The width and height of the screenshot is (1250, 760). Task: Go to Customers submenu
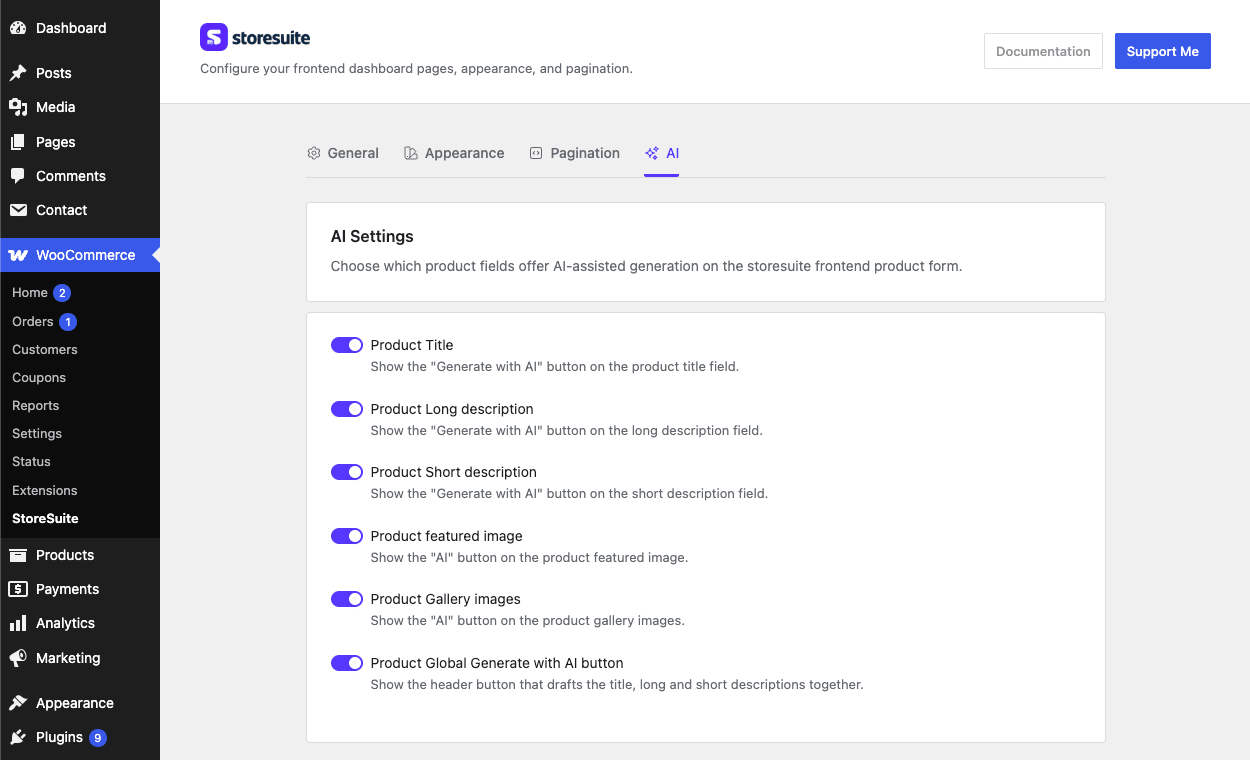click(45, 350)
